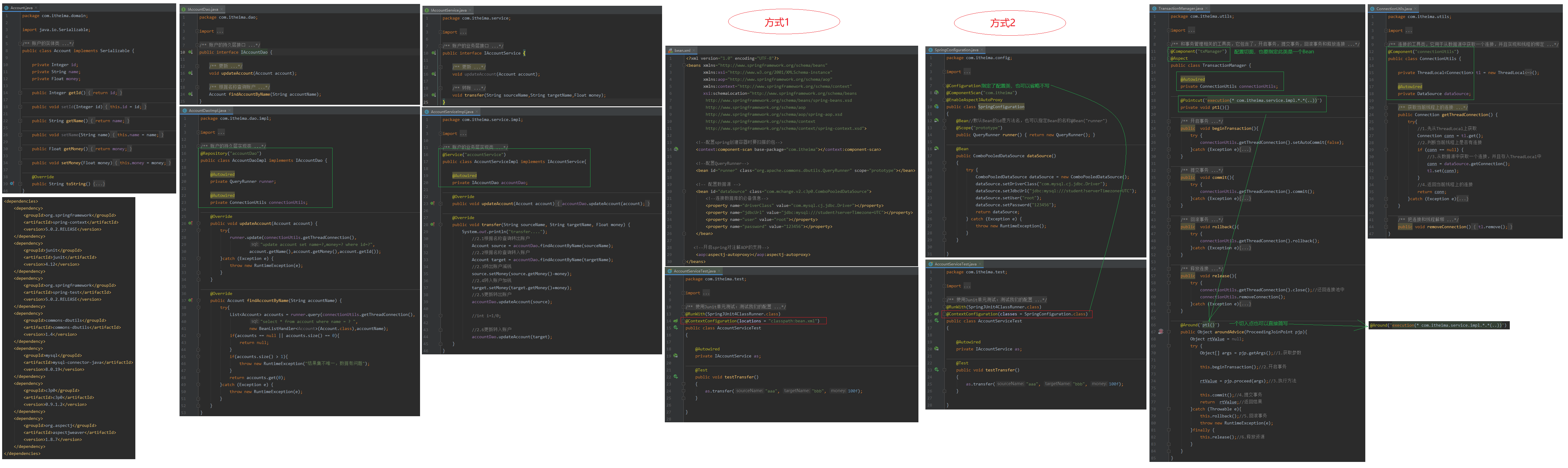Open the bean.xml editor tab
This screenshot has height=468, width=1568.
click(x=682, y=51)
